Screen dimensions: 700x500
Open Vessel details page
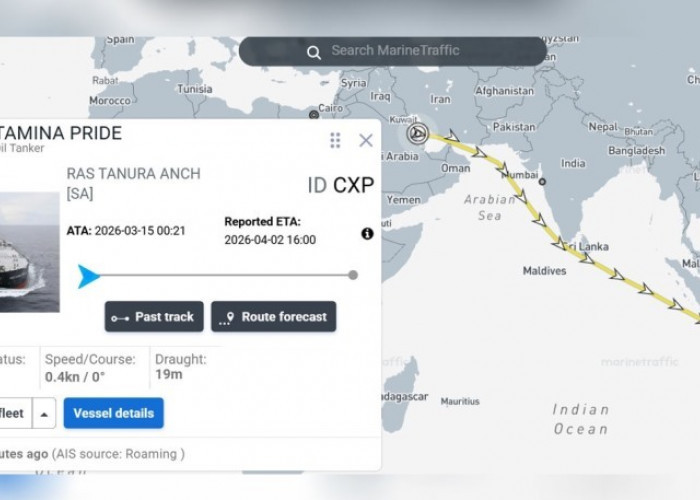coord(113,412)
